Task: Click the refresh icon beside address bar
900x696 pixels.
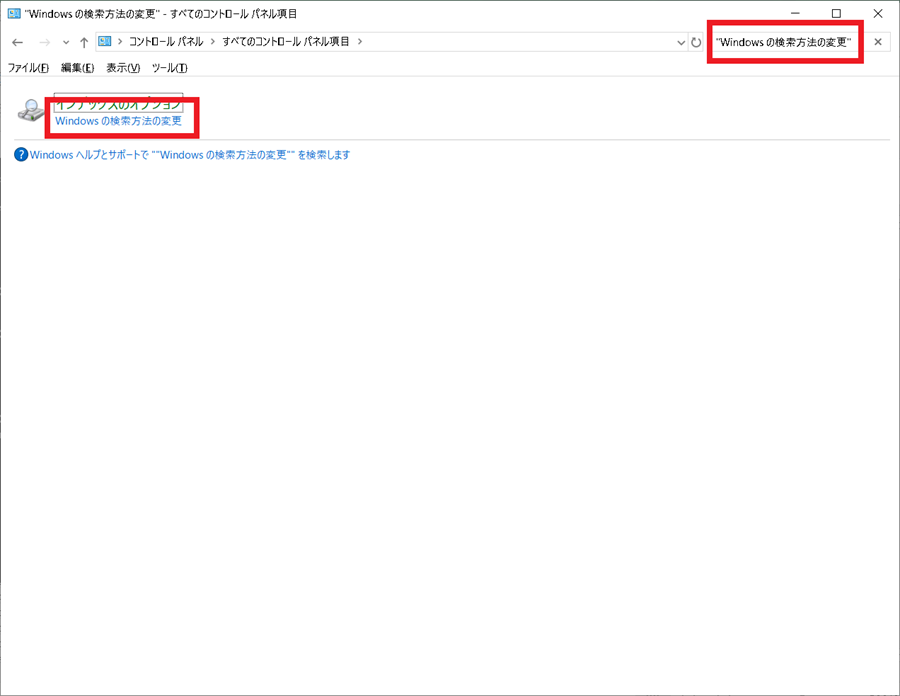Action: 696,41
